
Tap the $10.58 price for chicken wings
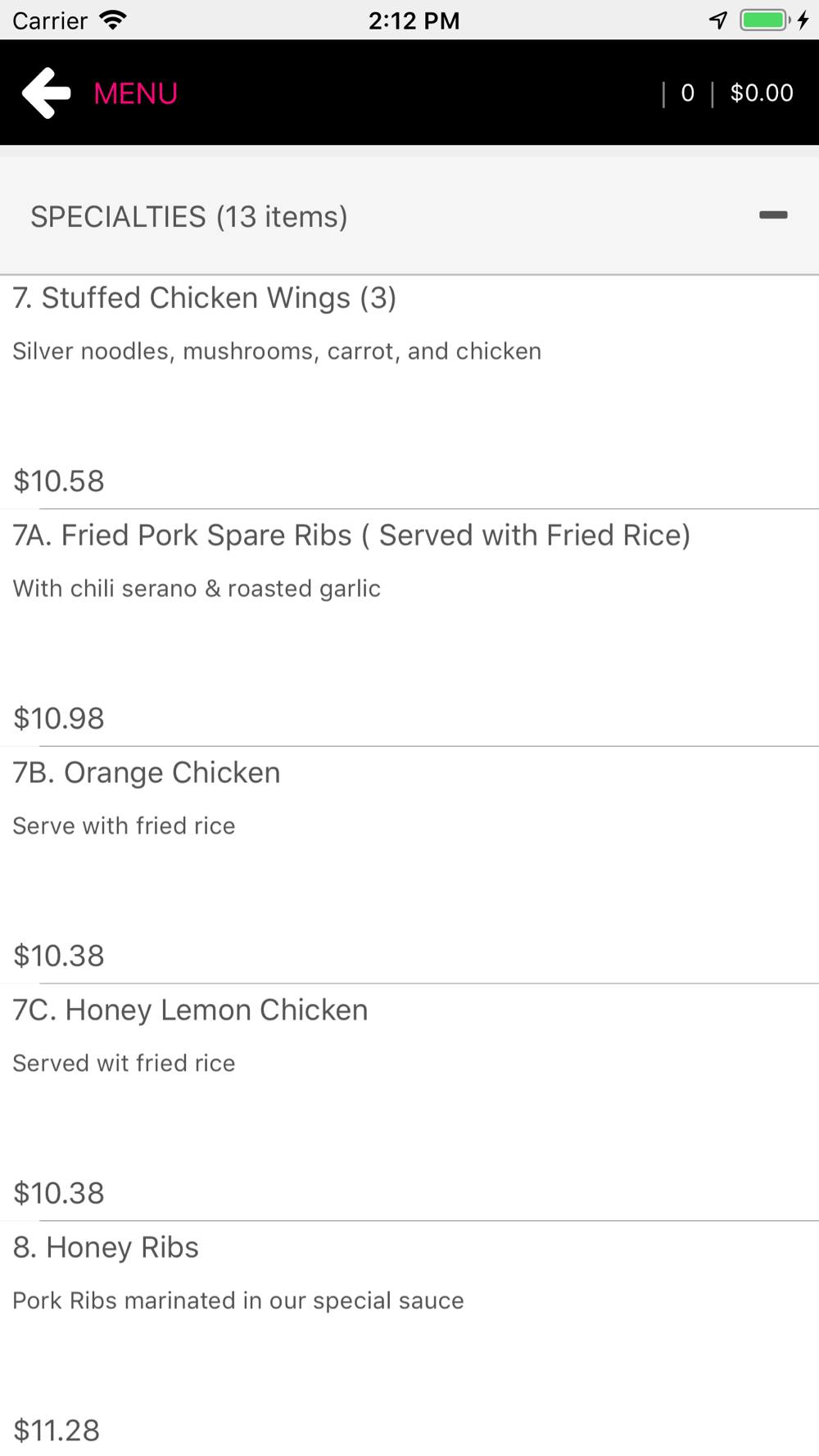click(59, 482)
